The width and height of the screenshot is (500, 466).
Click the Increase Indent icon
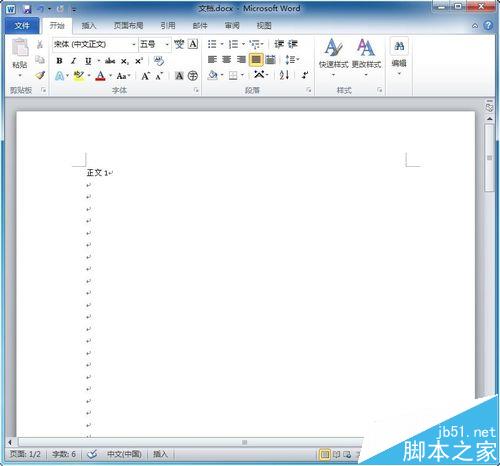pyautogui.click(x=293, y=44)
